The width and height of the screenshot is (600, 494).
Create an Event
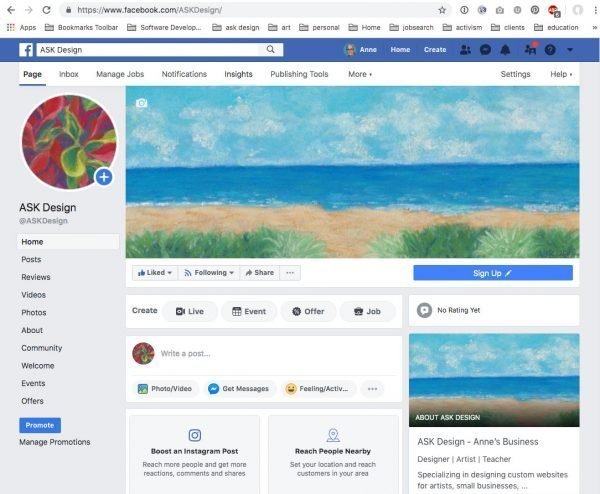249,311
